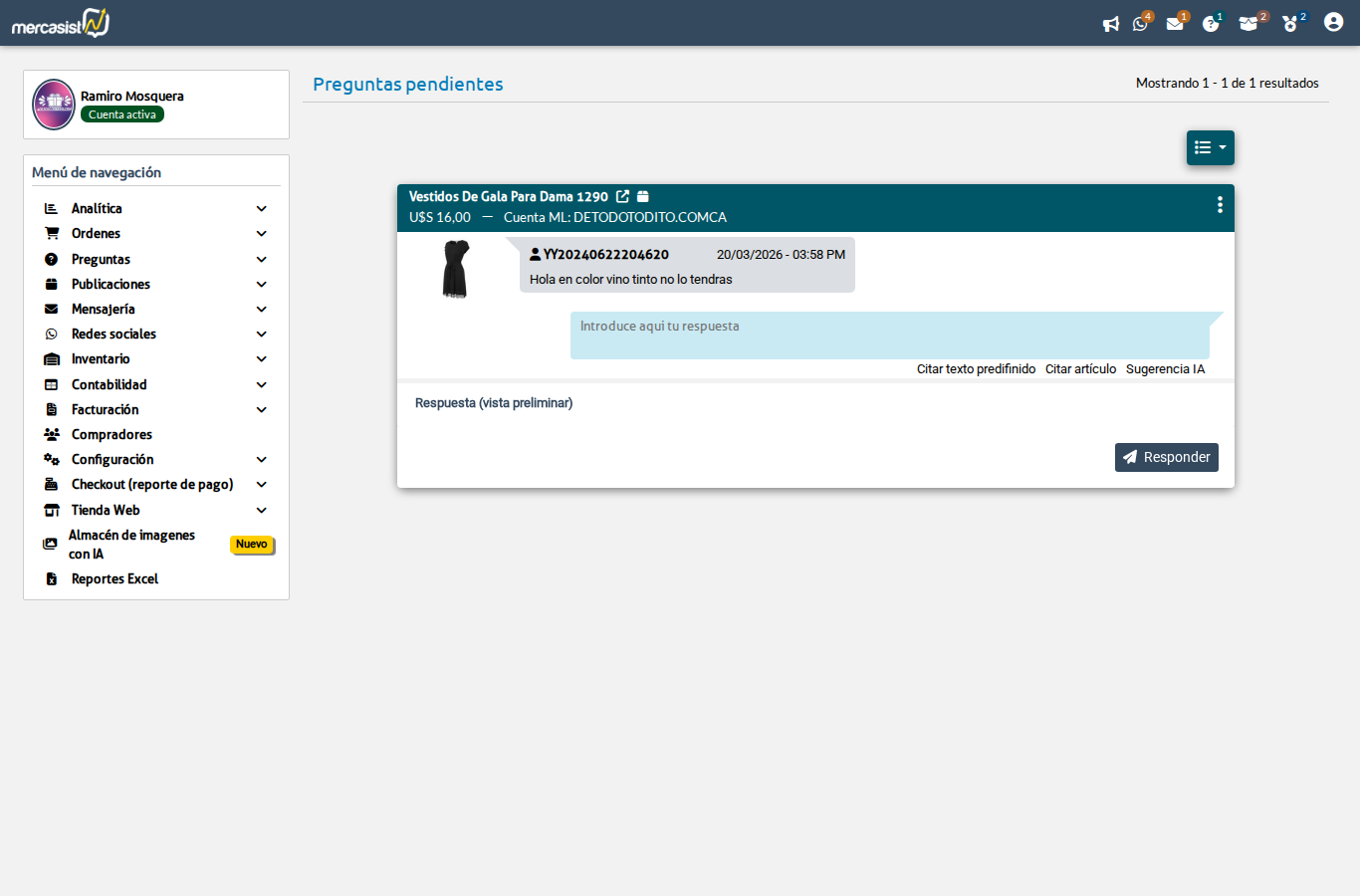The height and width of the screenshot is (896, 1360).
Task: Click Citar texto predifinido link
Action: [976, 369]
